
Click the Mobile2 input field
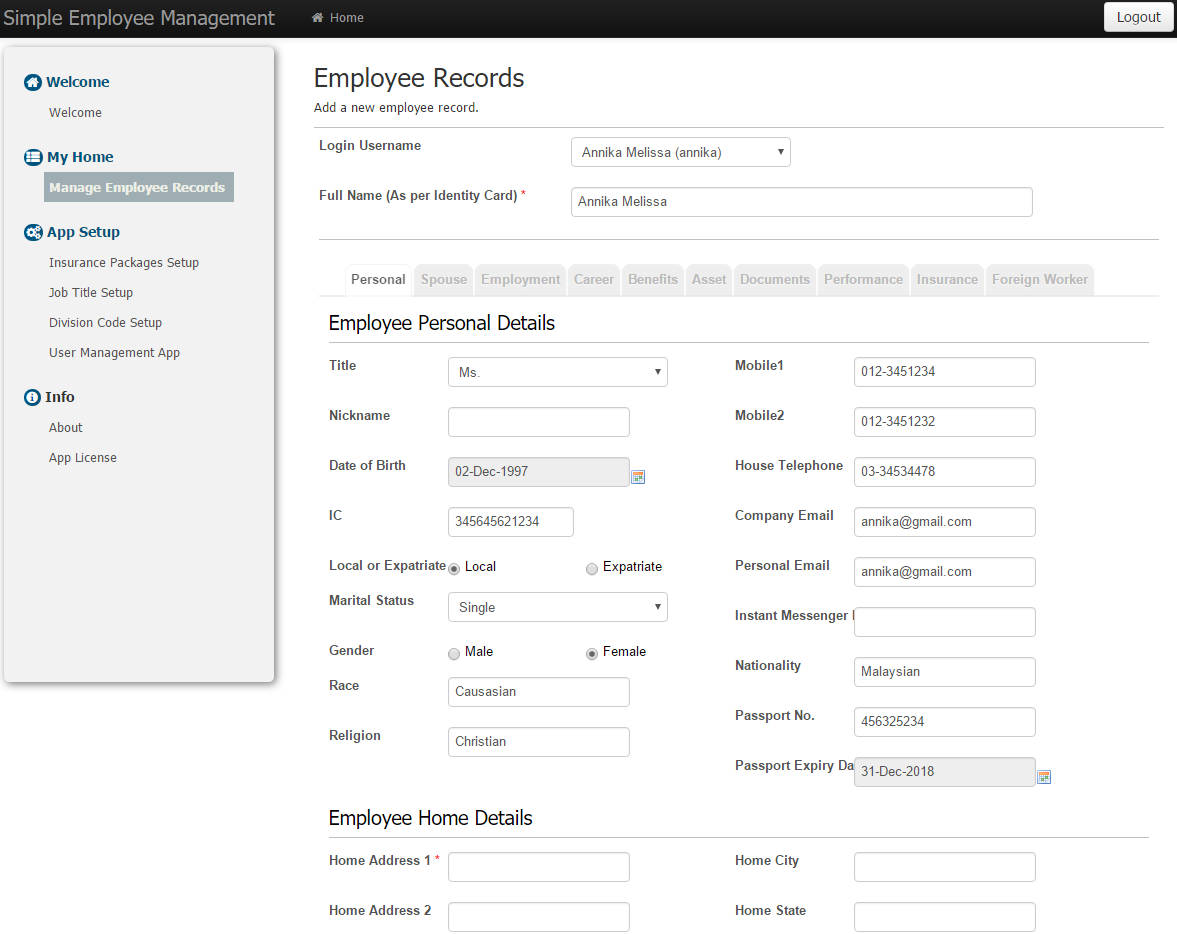944,422
